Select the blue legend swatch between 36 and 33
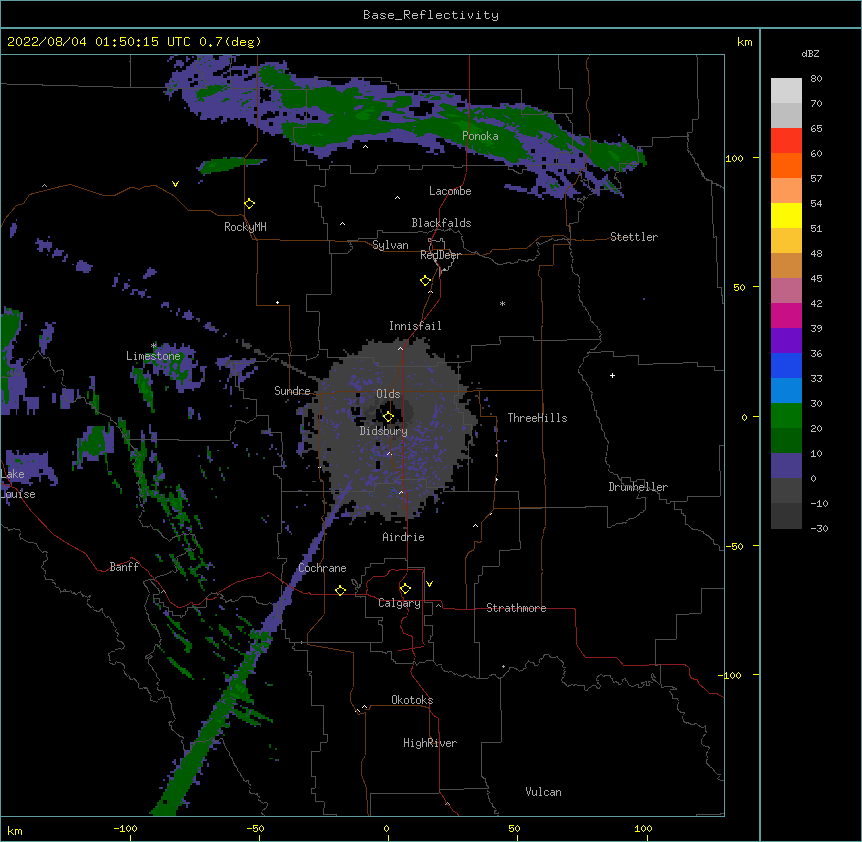Image resolution: width=862 pixels, height=842 pixels. 786,365
